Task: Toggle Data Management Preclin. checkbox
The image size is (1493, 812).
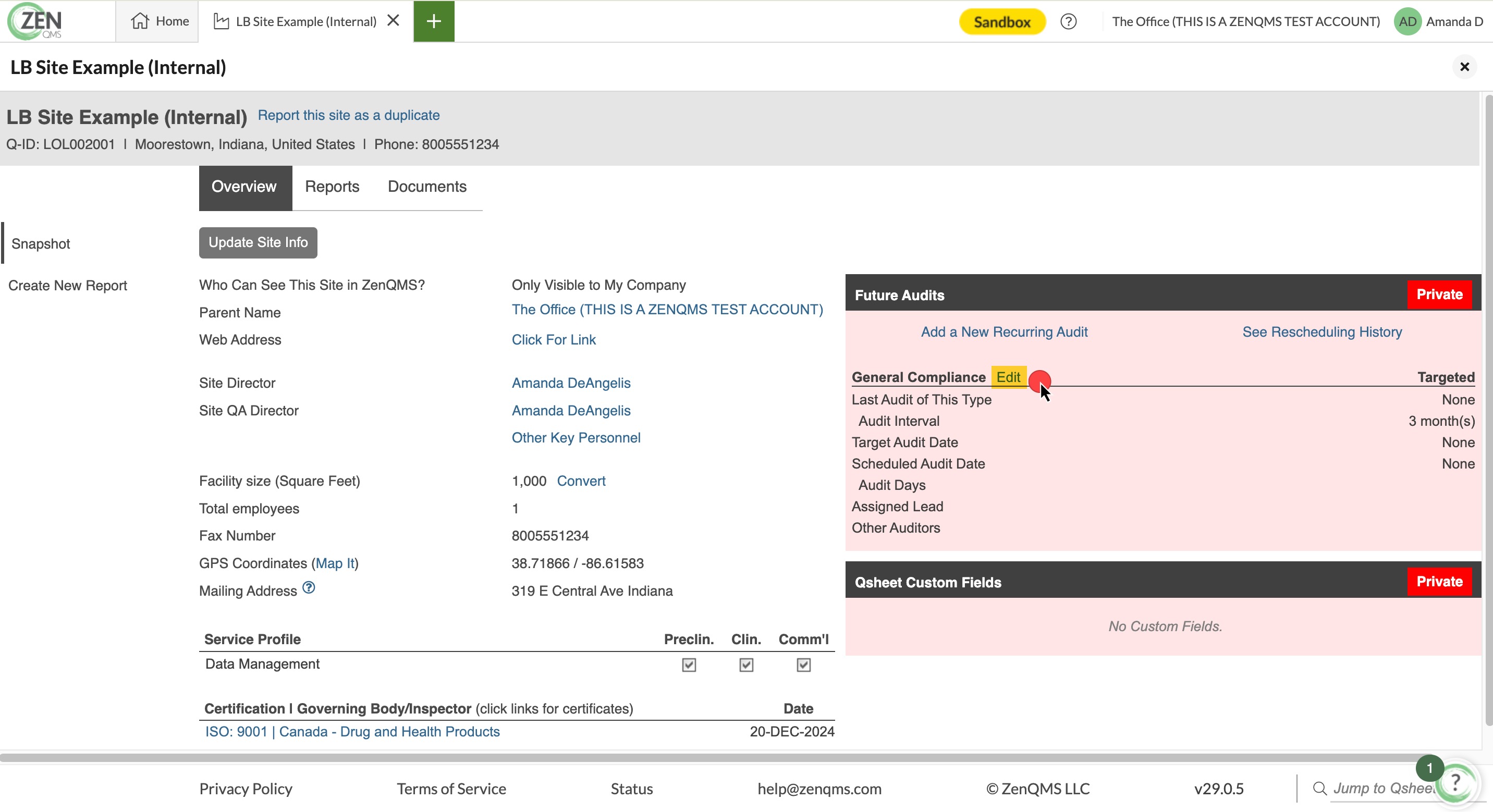Action: (x=689, y=665)
